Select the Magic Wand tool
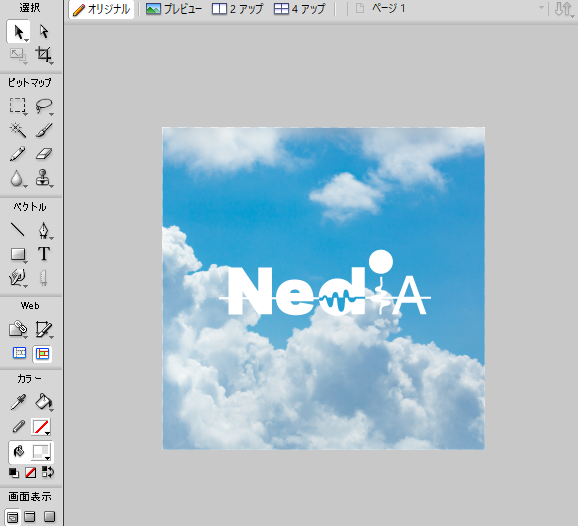The width and height of the screenshot is (578, 526). pos(17,129)
